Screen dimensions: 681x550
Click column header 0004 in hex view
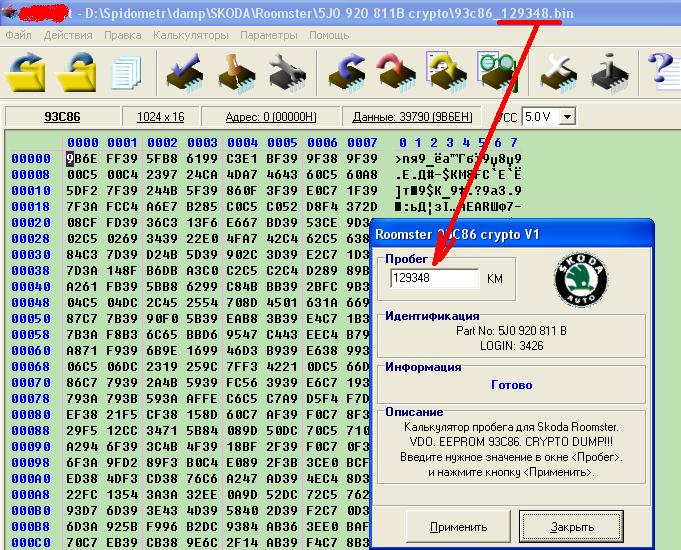(242, 142)
